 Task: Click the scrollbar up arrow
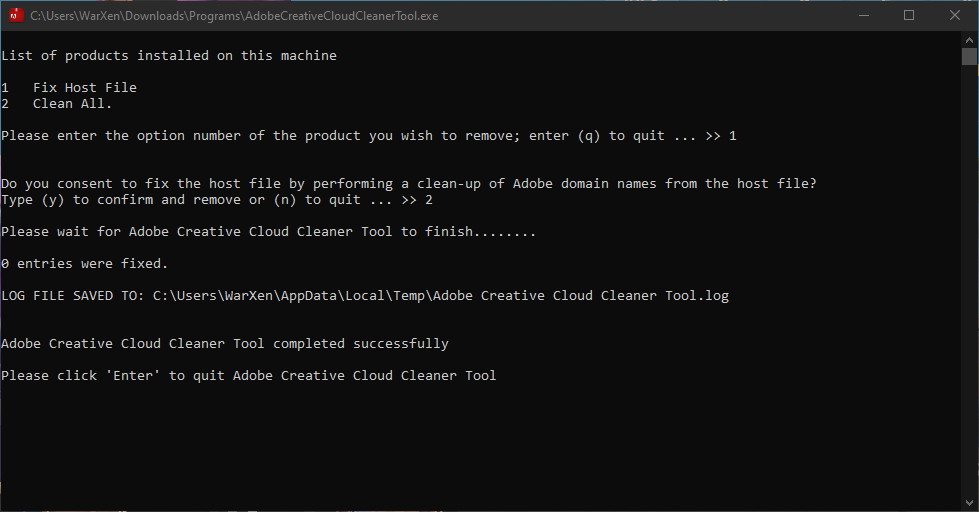click(969, 39)
